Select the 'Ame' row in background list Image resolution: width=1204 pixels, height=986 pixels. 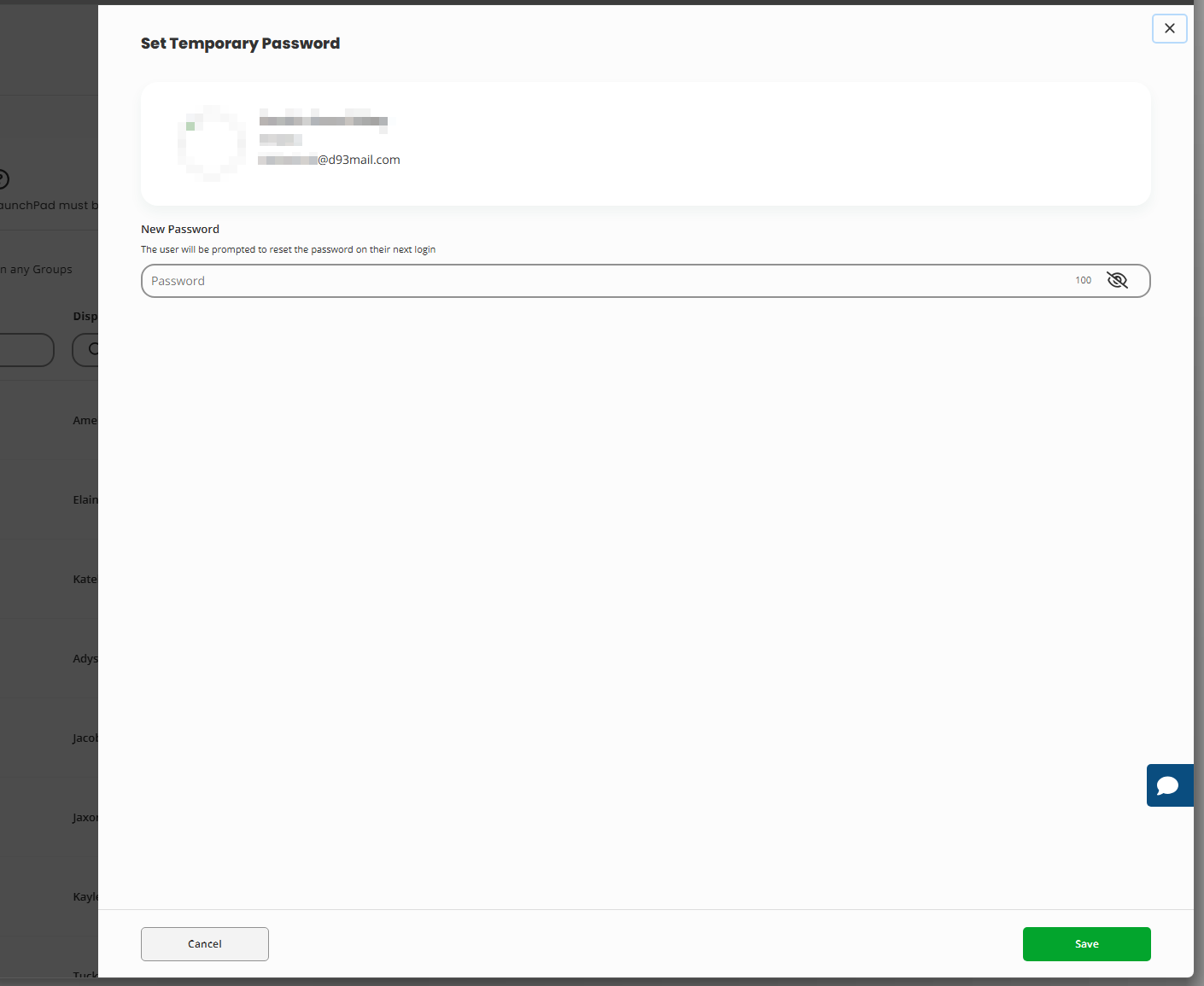tap(85, 421)
